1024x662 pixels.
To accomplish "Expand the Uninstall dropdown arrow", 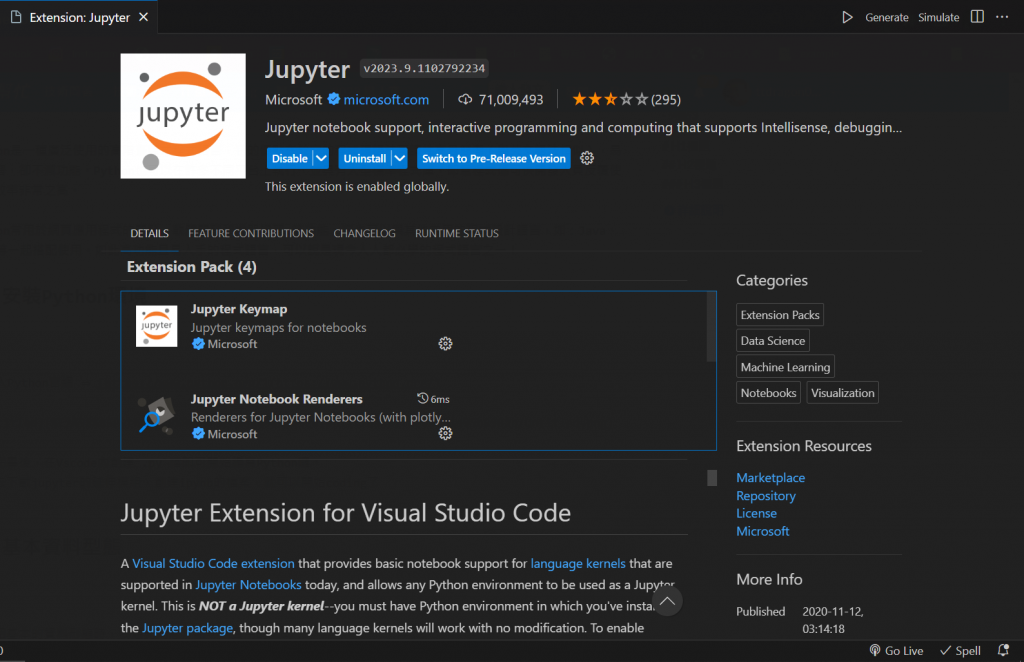I will pos(400,159).
